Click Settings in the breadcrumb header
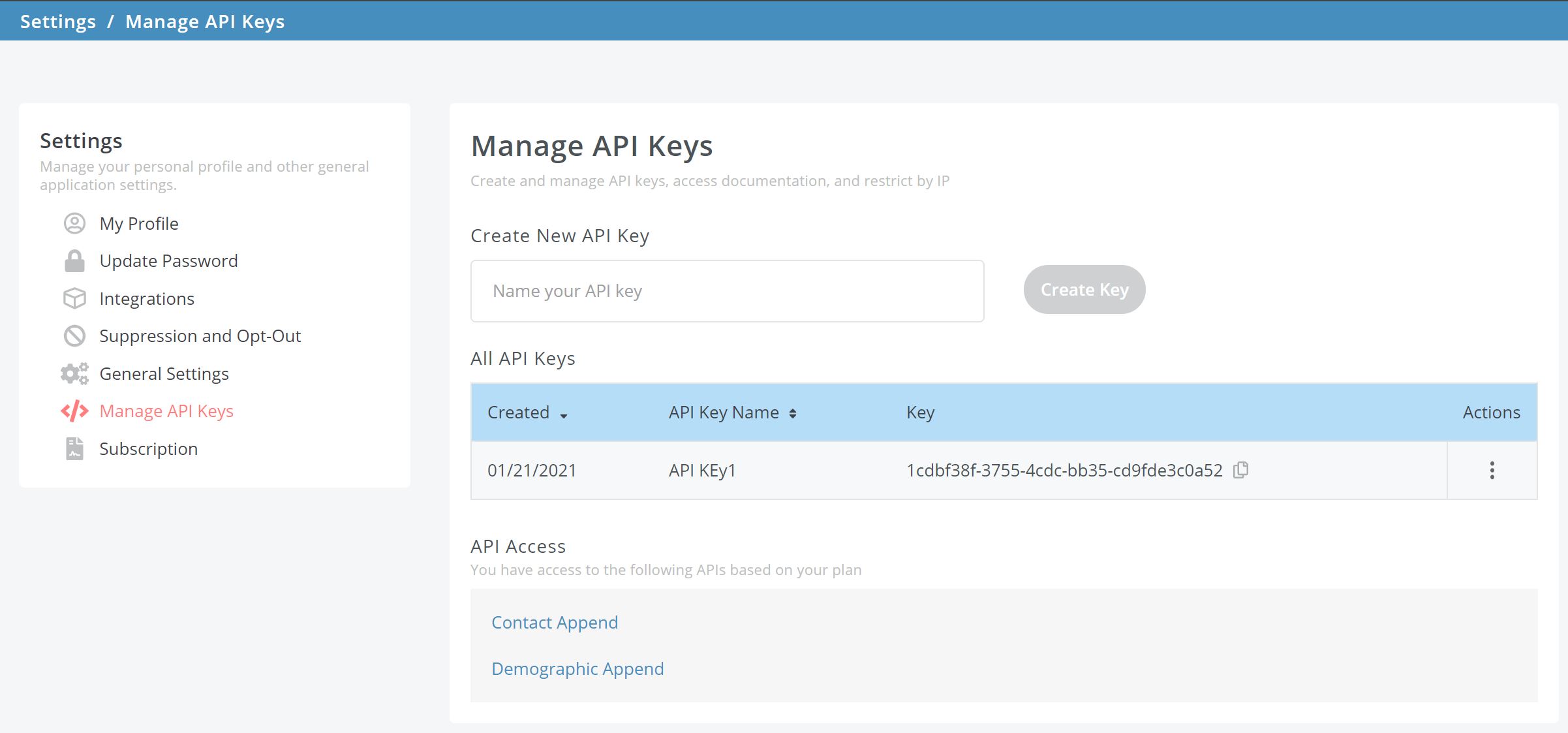The image size is (1568, 733). tap(57, 22)
